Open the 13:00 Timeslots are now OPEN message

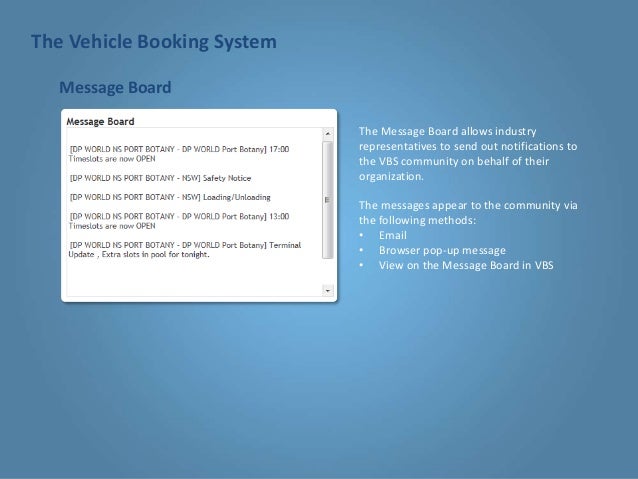pos(179,221)
